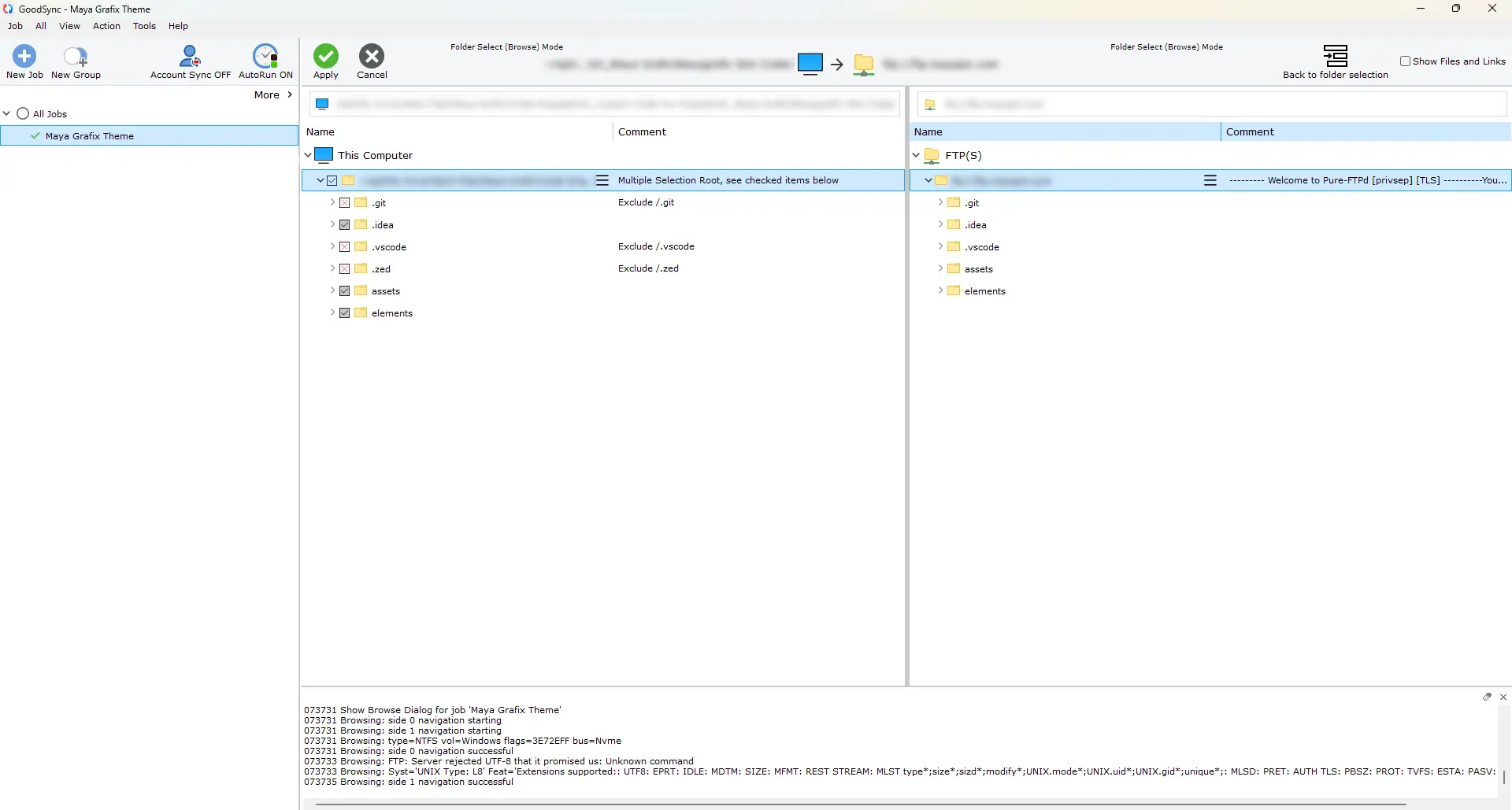
Task: Toggle checkbox for local elements folder
Action: pyautogui.click(x=344, y=313)
